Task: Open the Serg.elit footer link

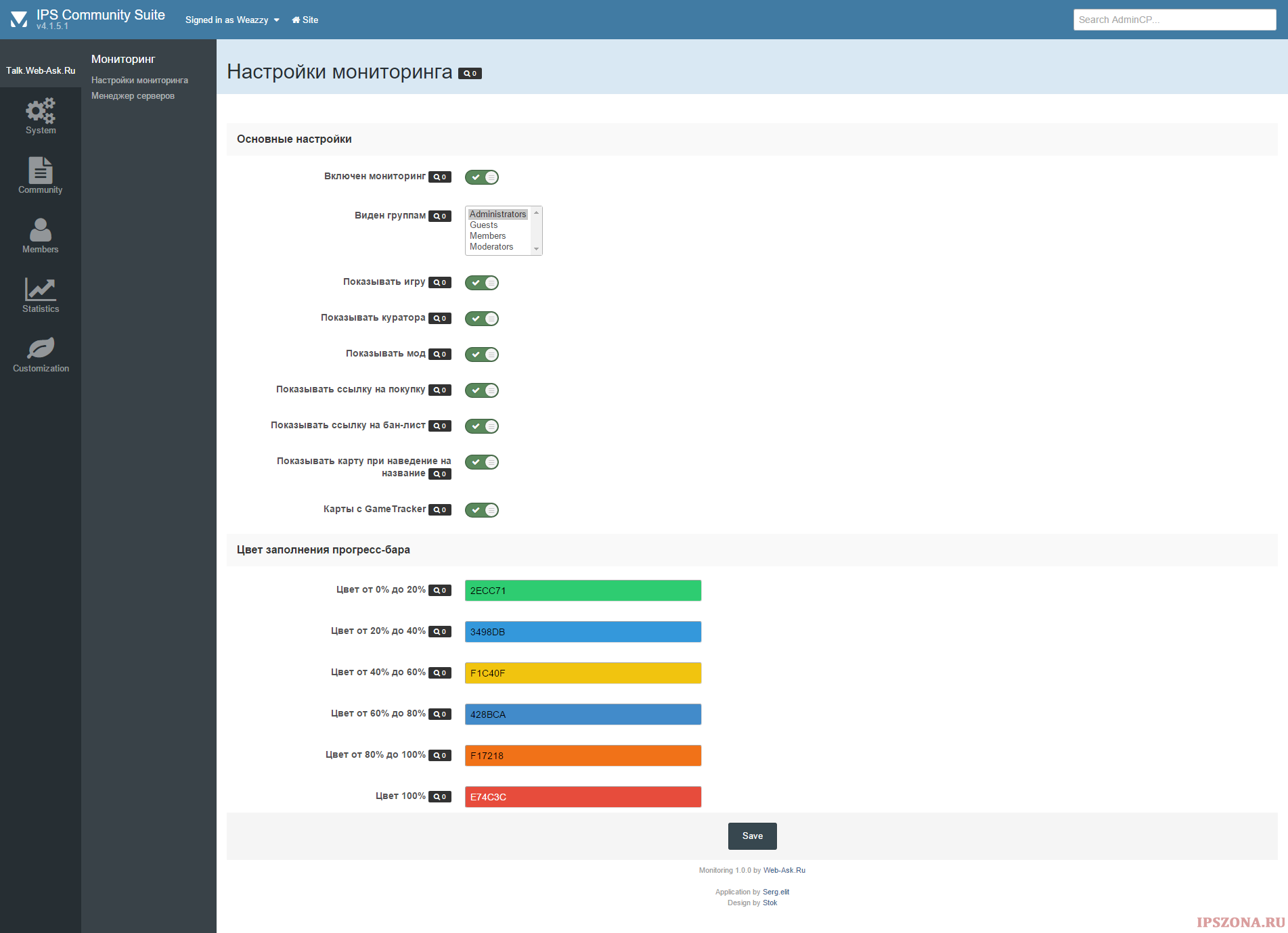Action: pyautogui.click(x=776, y=892)
